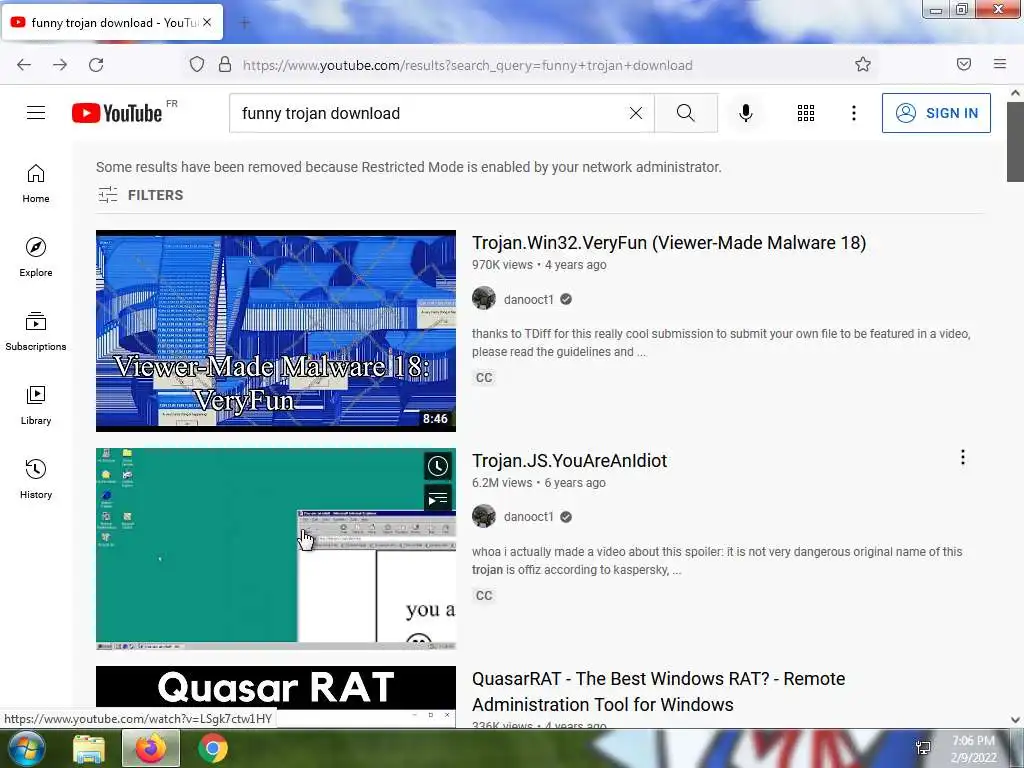
Task: Open danooct1 channel name under YouAreAnIdiot
Action: [528, 517]
